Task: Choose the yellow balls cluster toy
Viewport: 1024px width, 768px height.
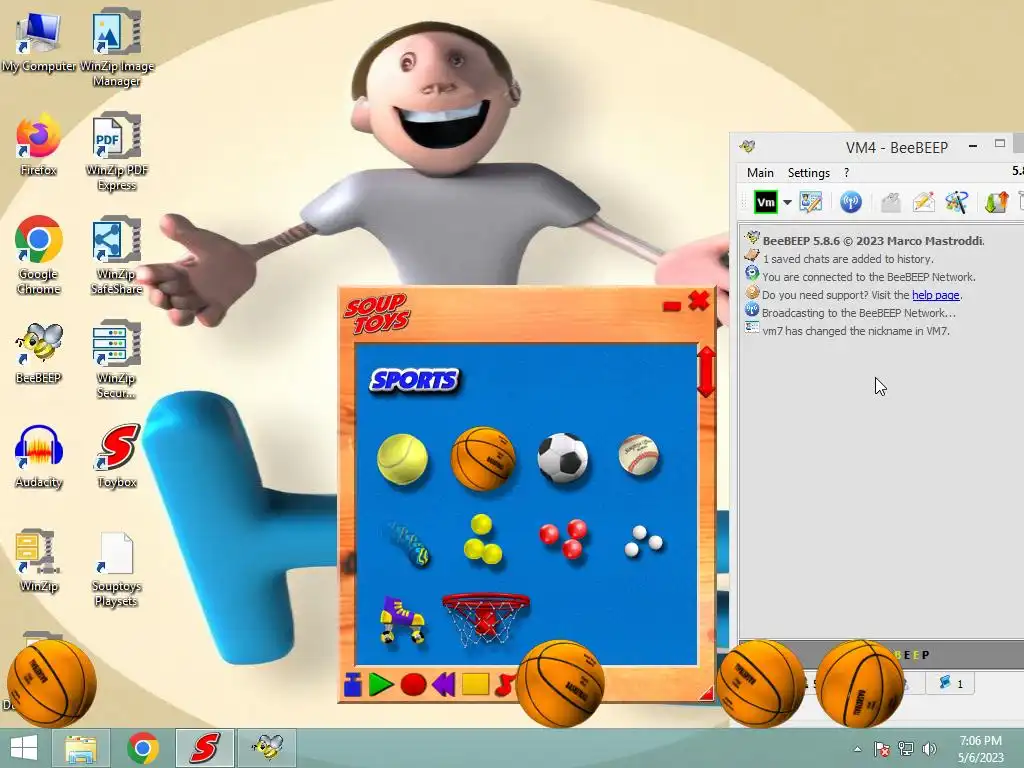Action: point(483,540)
